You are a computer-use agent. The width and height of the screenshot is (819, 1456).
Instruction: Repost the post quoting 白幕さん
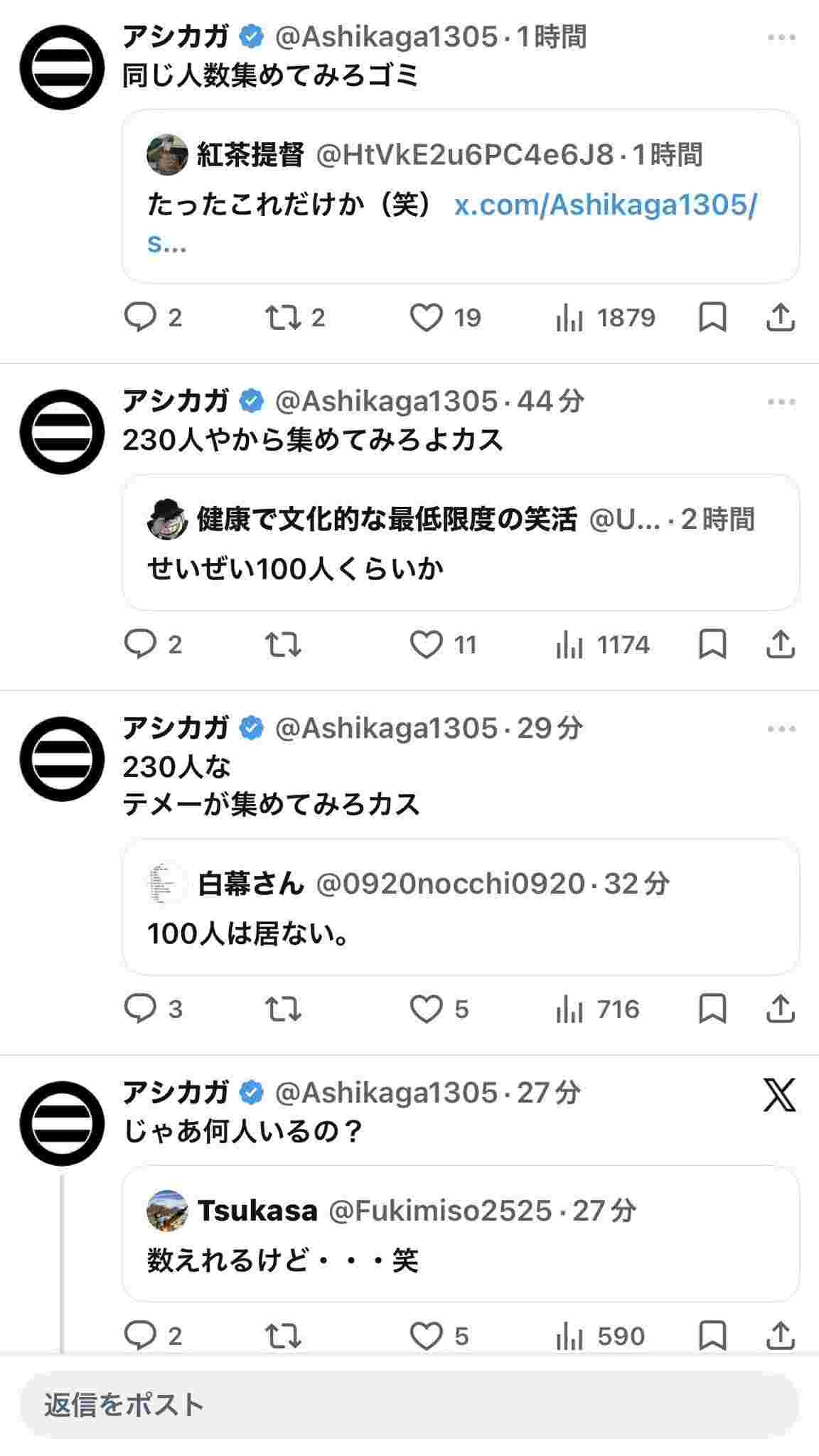point(284,1010)
